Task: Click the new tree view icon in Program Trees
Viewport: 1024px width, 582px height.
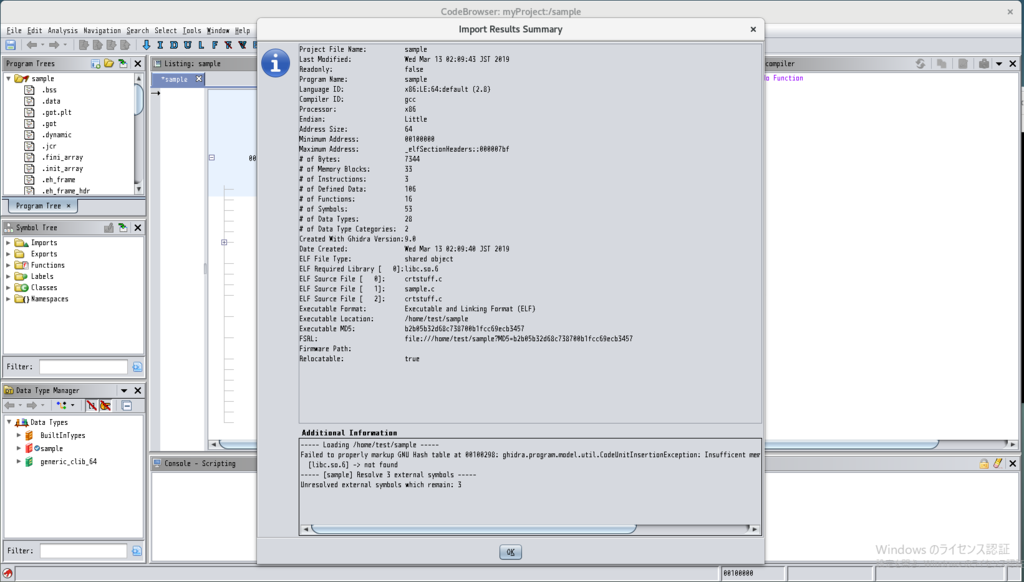Action: coord(95,63)
